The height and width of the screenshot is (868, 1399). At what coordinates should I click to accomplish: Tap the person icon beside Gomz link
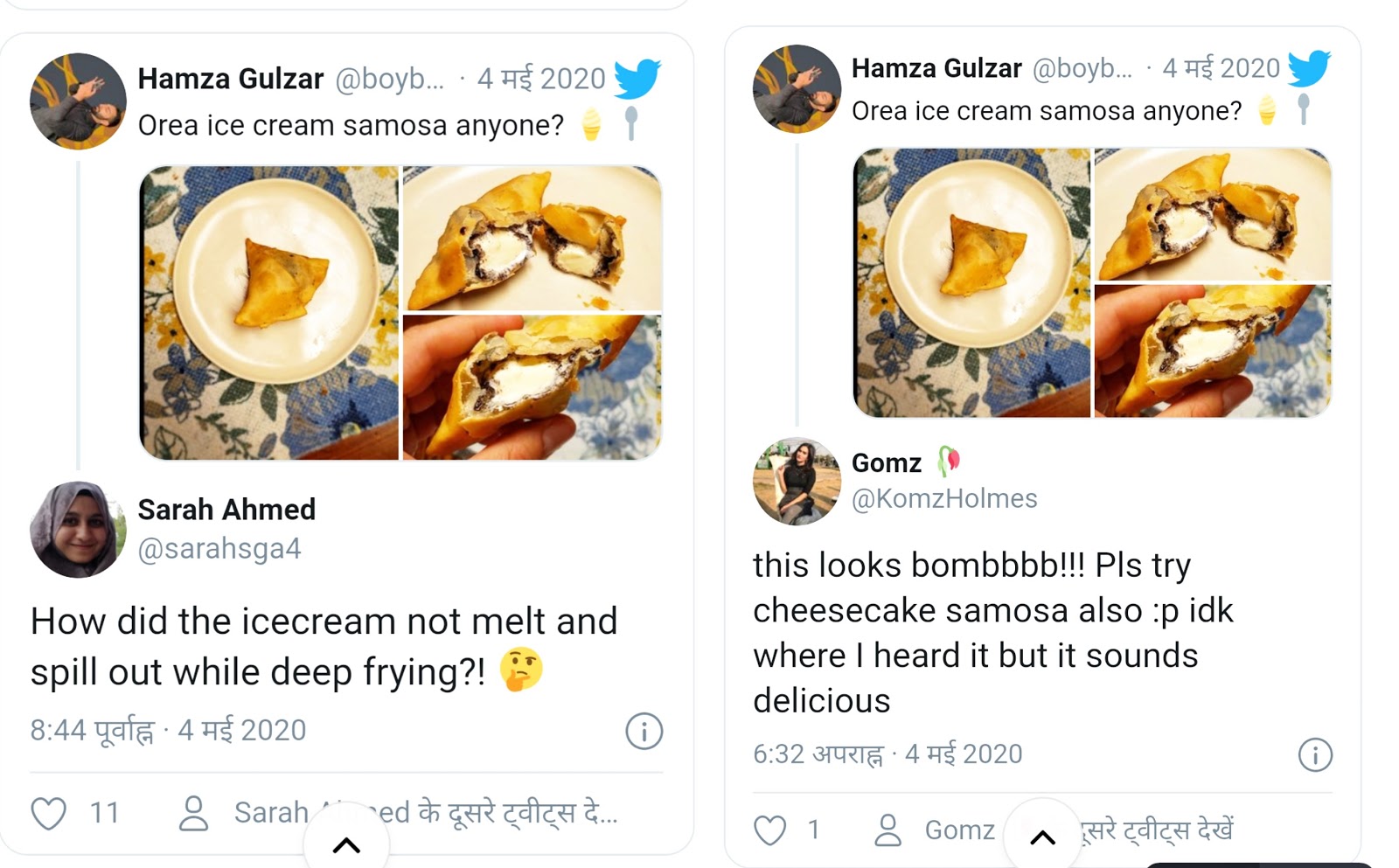point(888,830)
